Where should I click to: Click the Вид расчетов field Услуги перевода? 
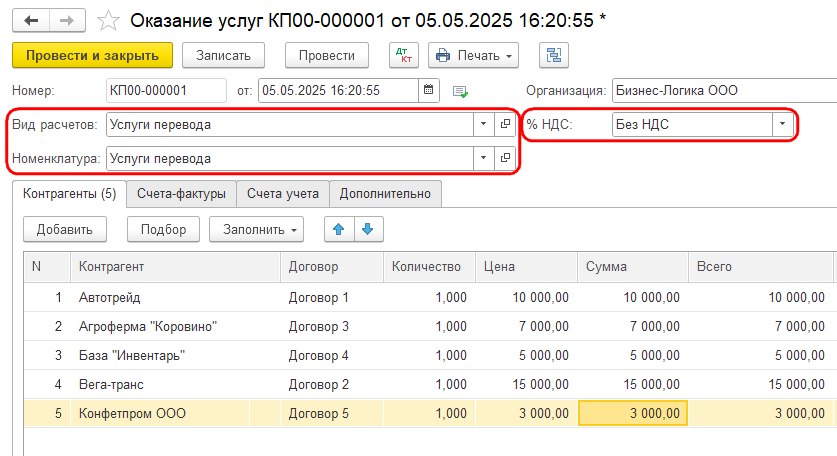pyautogui.click(x=290, y=124)
